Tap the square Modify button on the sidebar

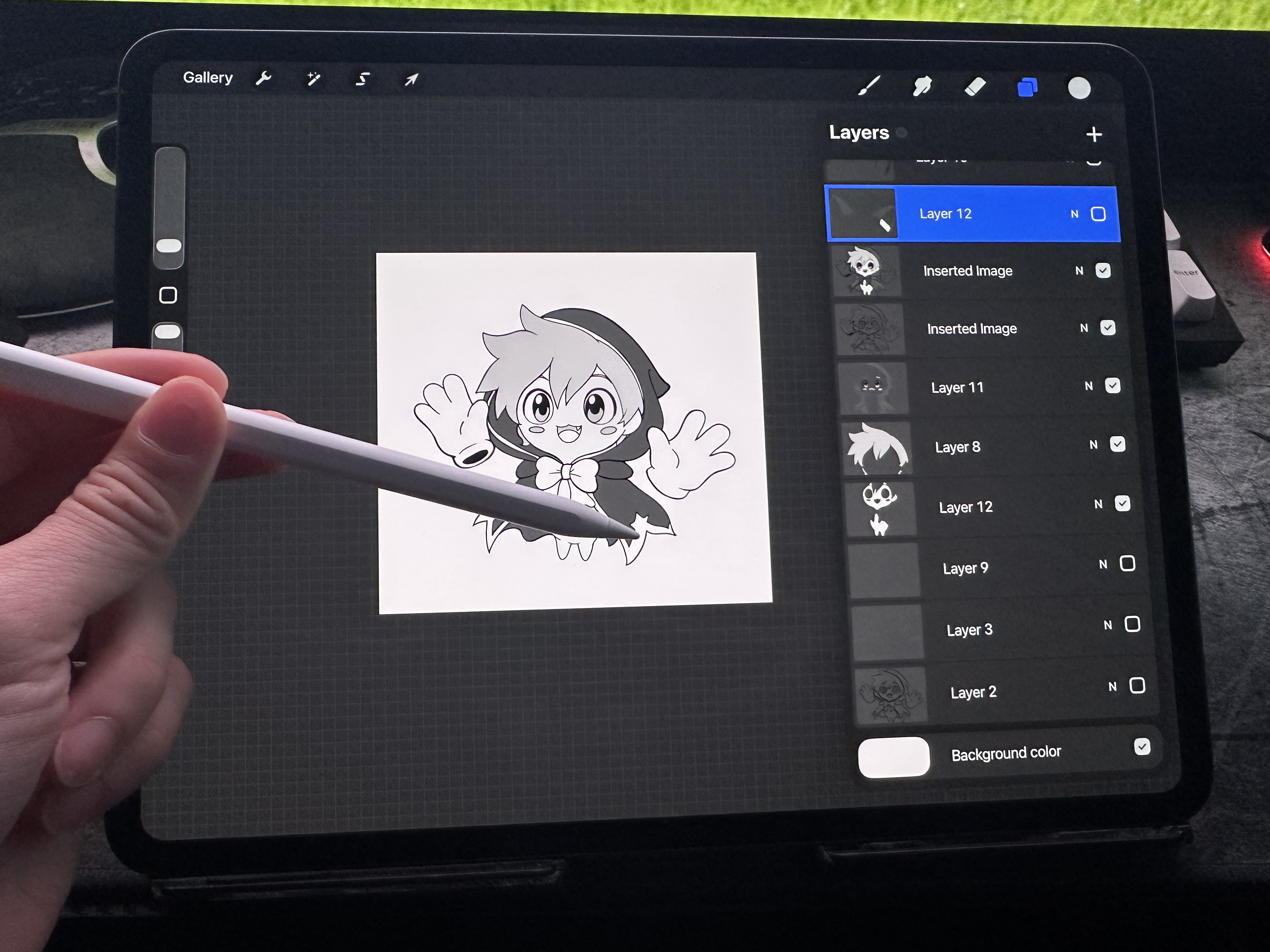click(168, 295)
